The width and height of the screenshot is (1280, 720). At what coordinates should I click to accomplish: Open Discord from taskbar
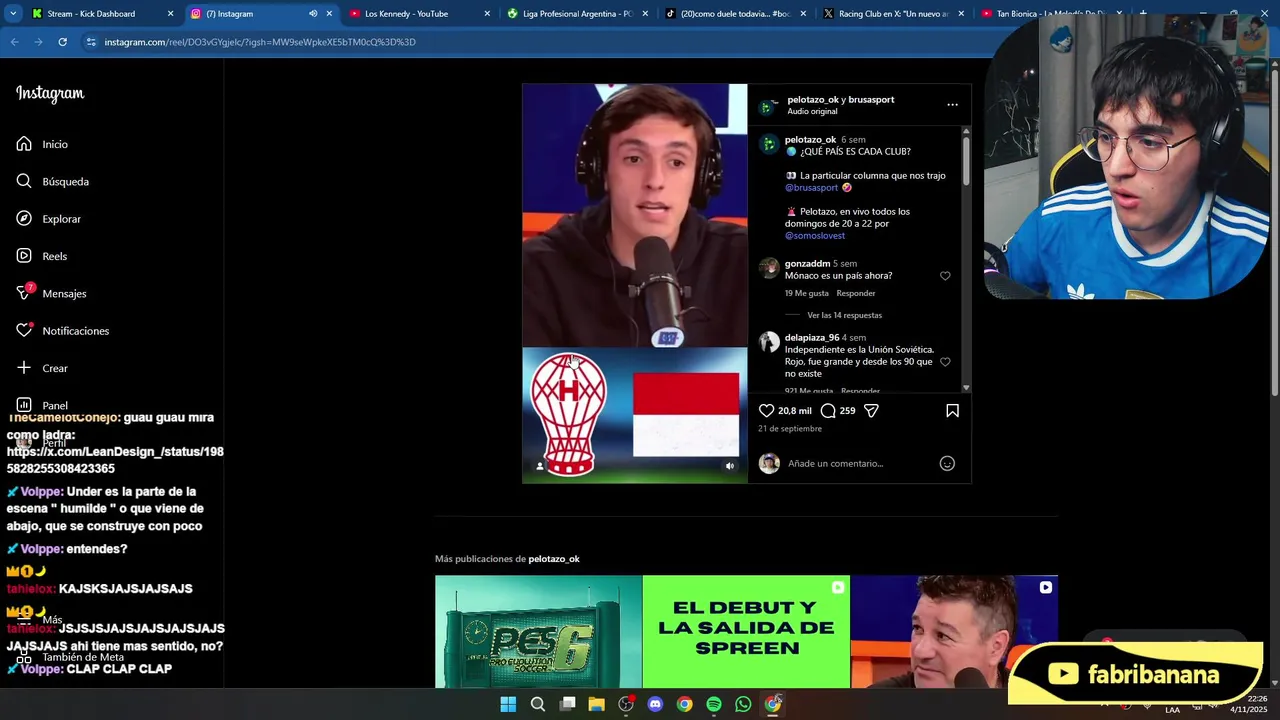(x=655, y=704)
